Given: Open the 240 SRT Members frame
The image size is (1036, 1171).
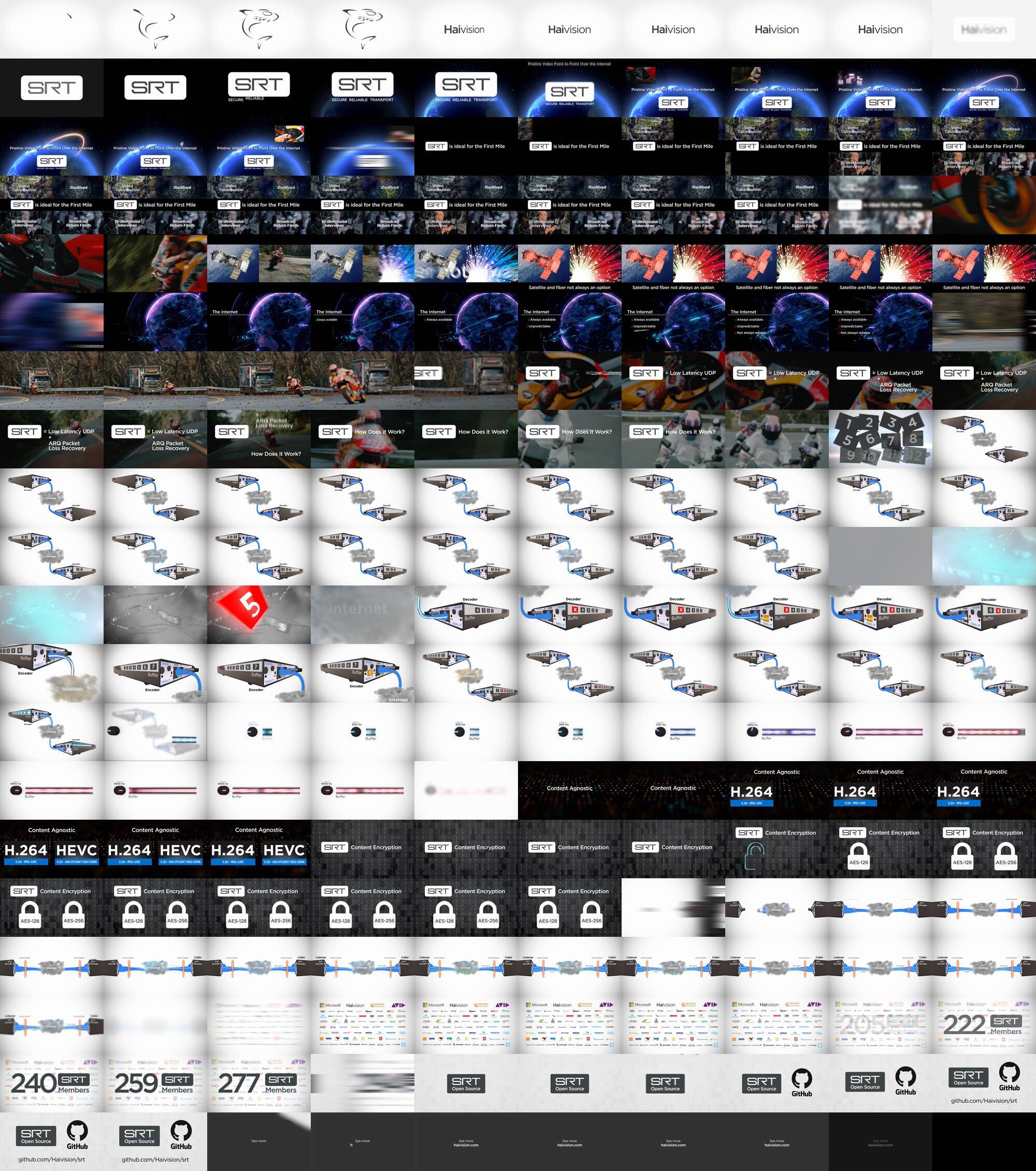Looking at the screenshot, I should (x=52, y=1083).
